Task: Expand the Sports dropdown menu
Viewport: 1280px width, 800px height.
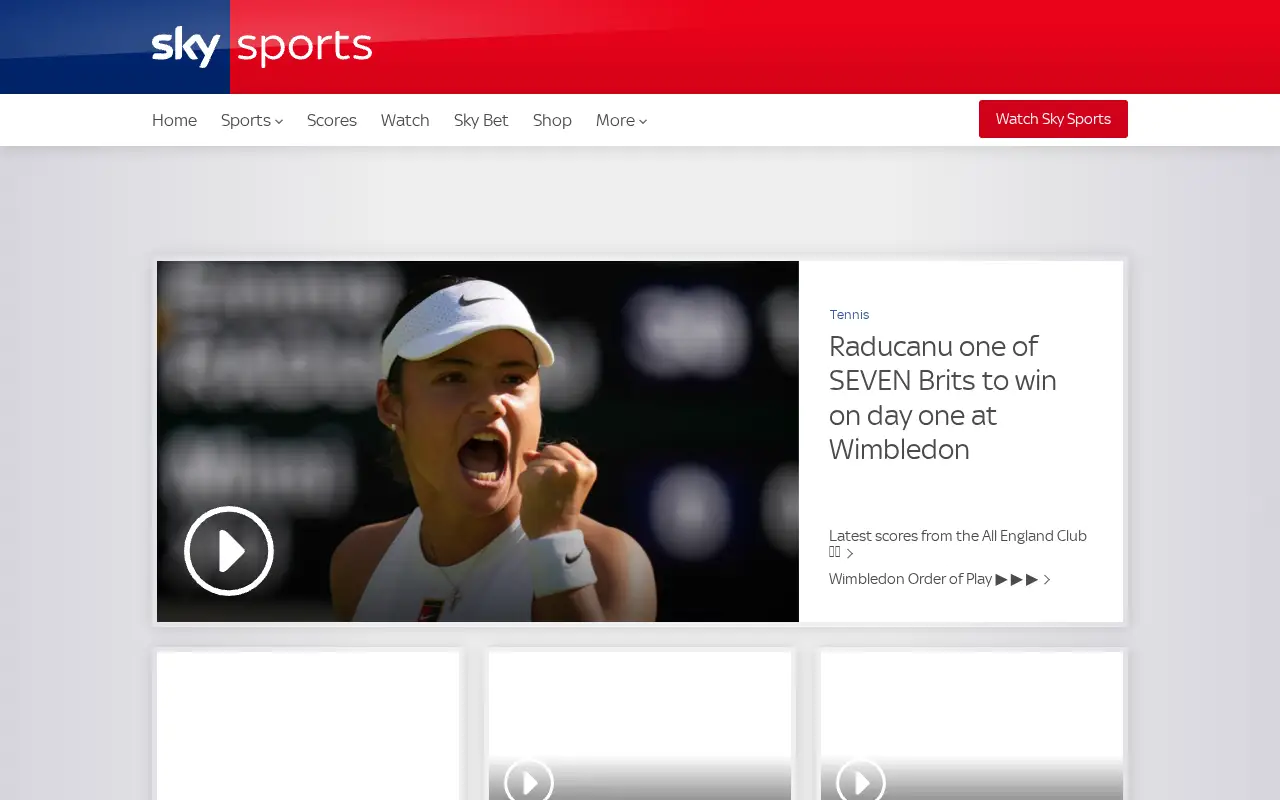Action: coord(252,120)
